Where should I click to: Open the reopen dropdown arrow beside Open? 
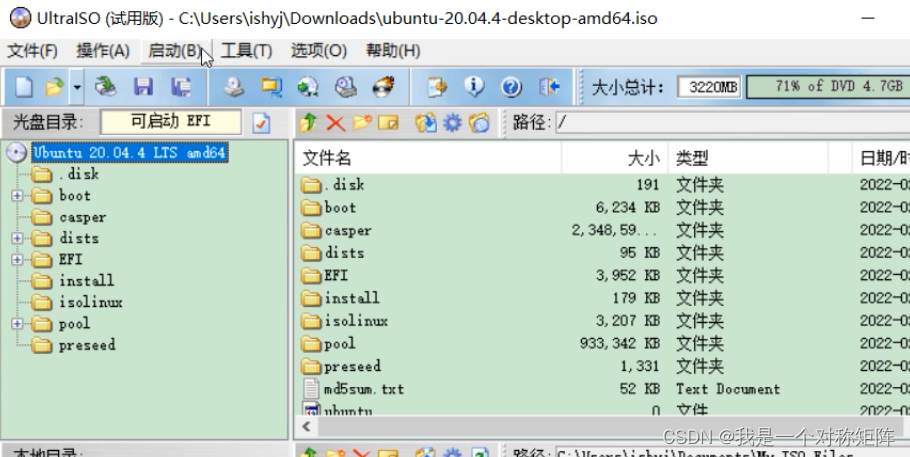77,87
